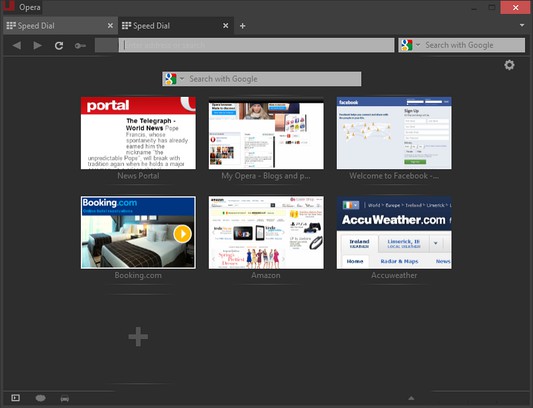Open Speed Dial settings gear icon

pyautogui.click(x=509, y=65)
